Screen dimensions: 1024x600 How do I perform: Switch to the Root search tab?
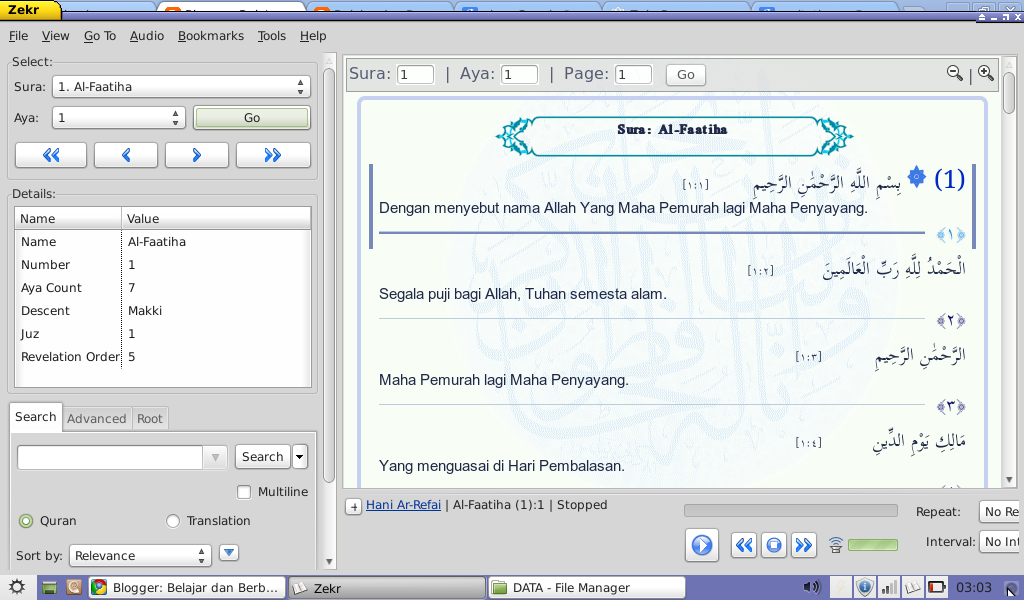click(x=150, y=418)
